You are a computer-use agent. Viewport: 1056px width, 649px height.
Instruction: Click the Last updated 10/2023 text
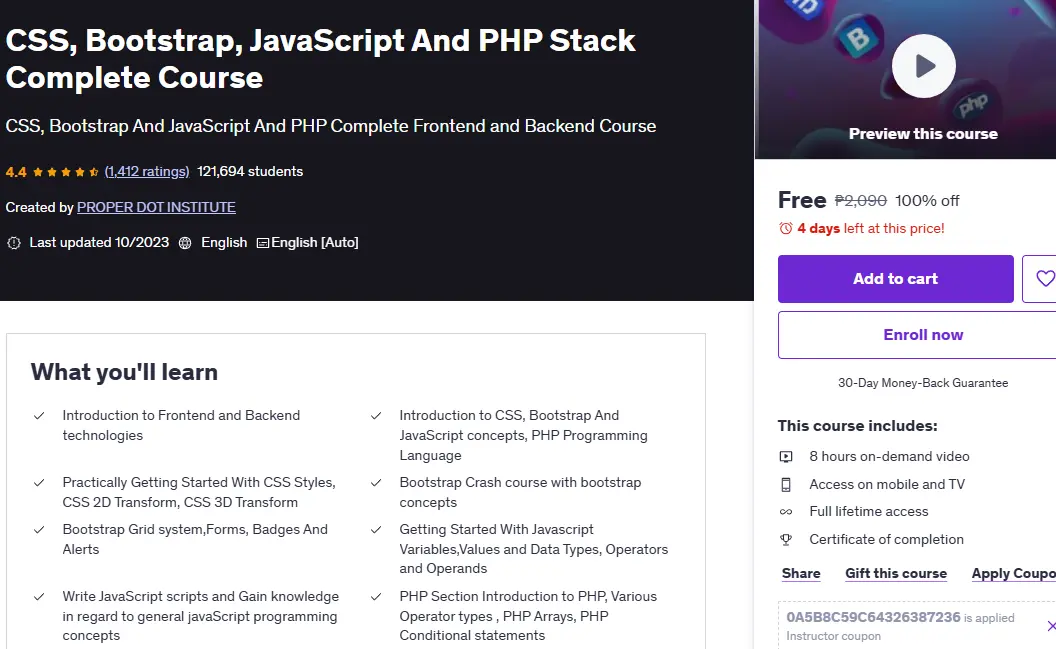pyautogui.click(x=99, y=242)
